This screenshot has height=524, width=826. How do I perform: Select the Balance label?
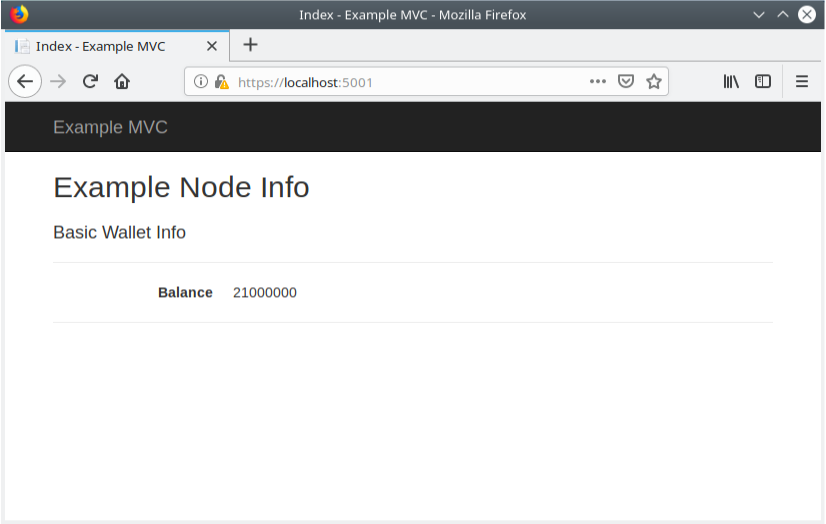coord(185,292)
